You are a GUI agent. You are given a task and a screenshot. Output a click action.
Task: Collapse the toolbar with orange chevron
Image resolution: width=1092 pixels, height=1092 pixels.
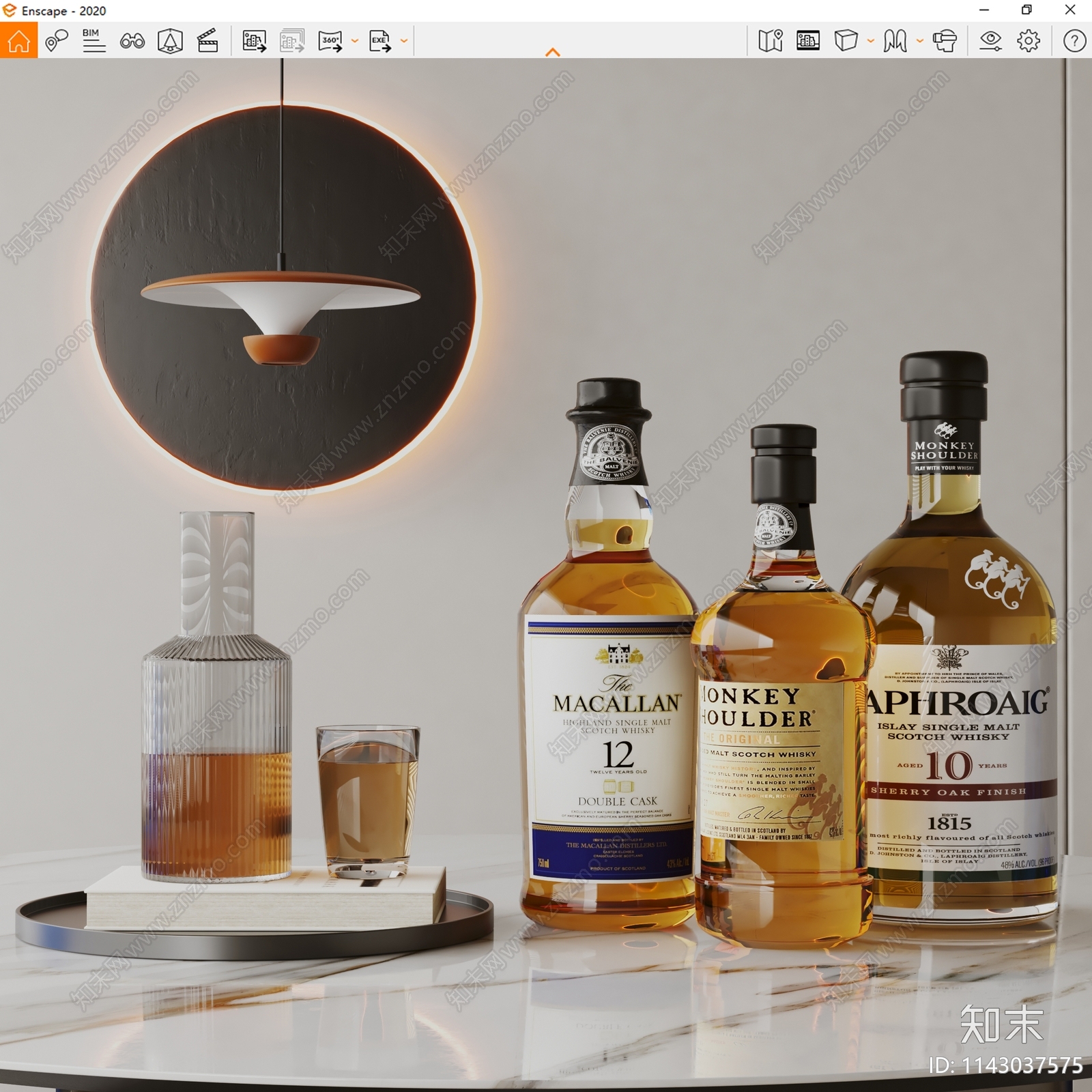click(553, 52)
